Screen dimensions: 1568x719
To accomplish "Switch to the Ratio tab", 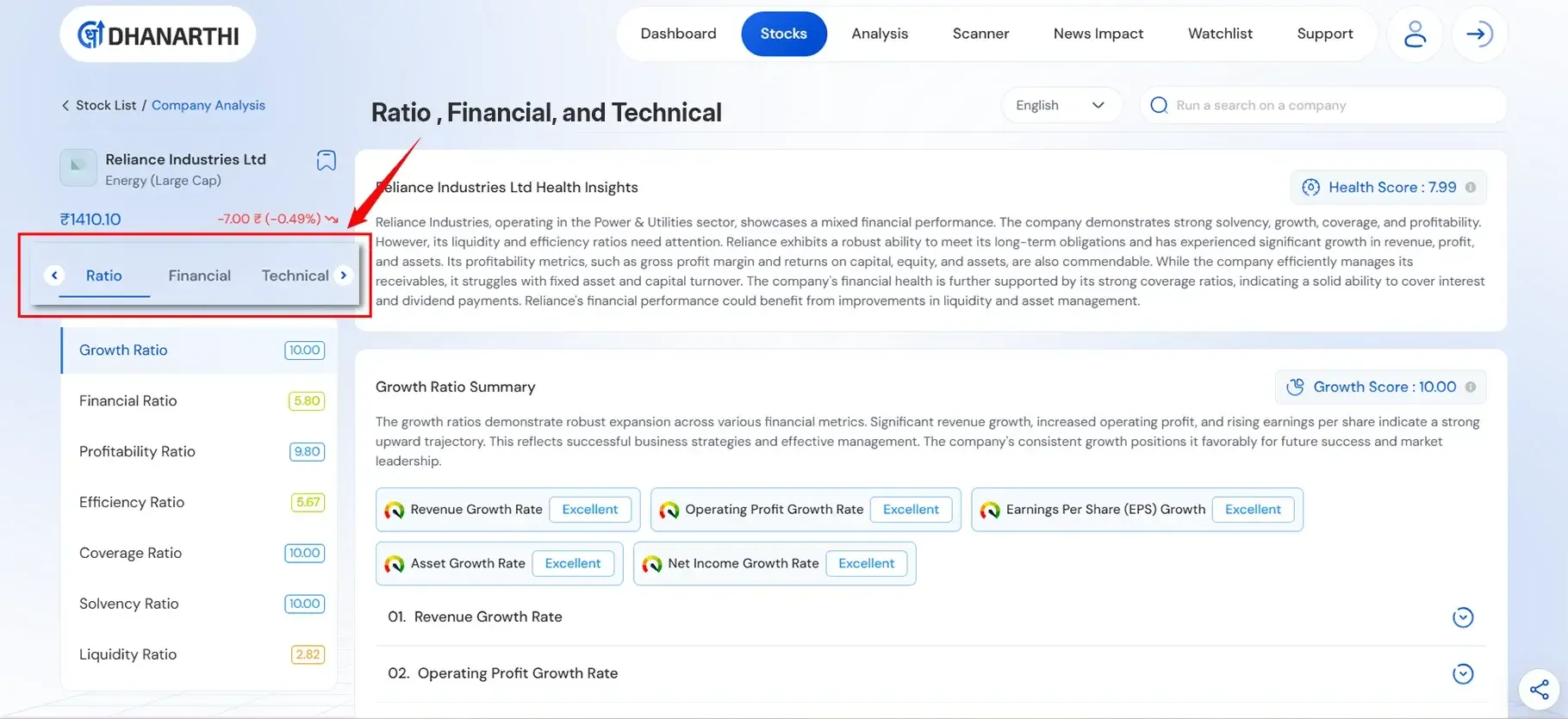I will [104, 276].
